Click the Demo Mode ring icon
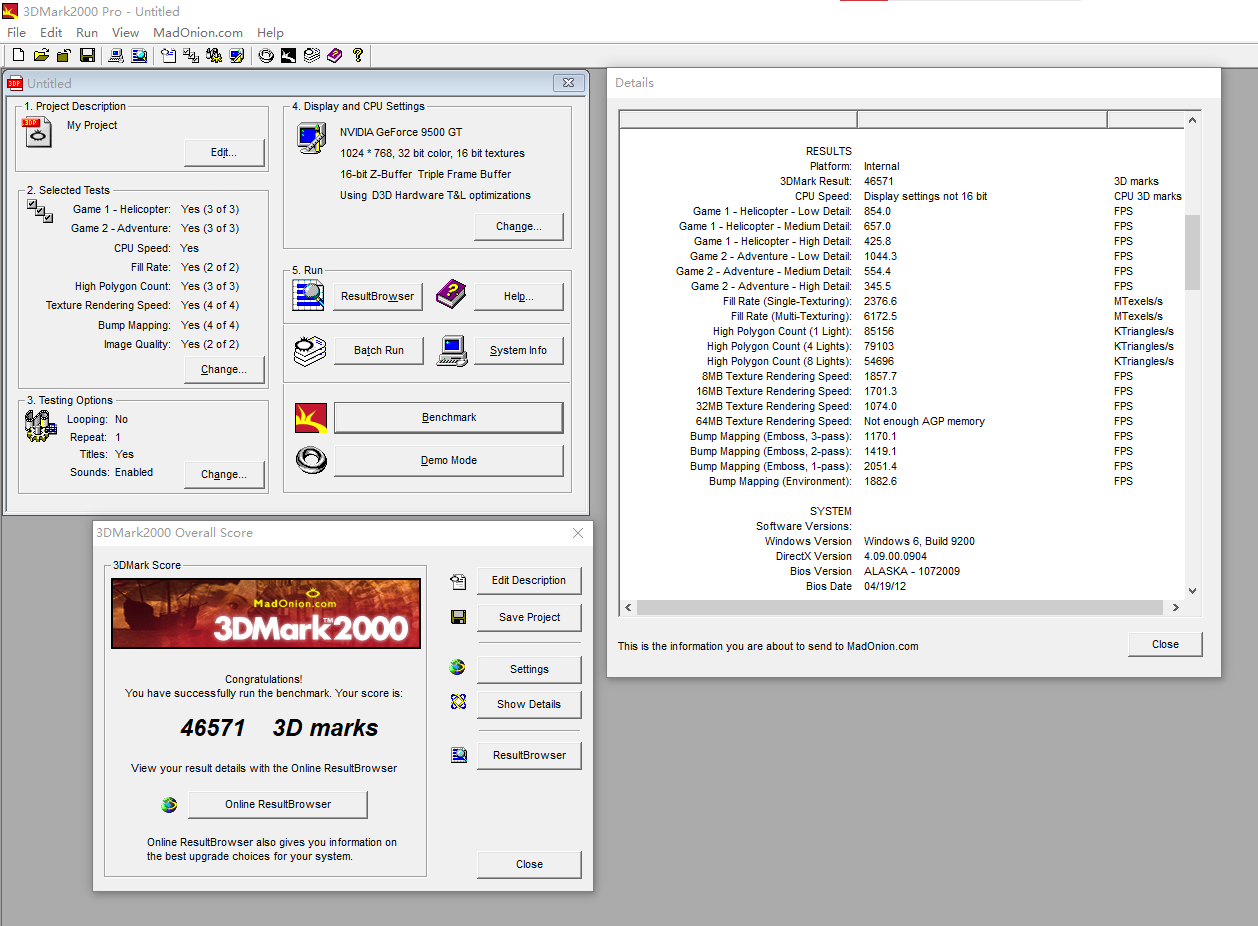Screen dimensions: 1258x926 311,460
